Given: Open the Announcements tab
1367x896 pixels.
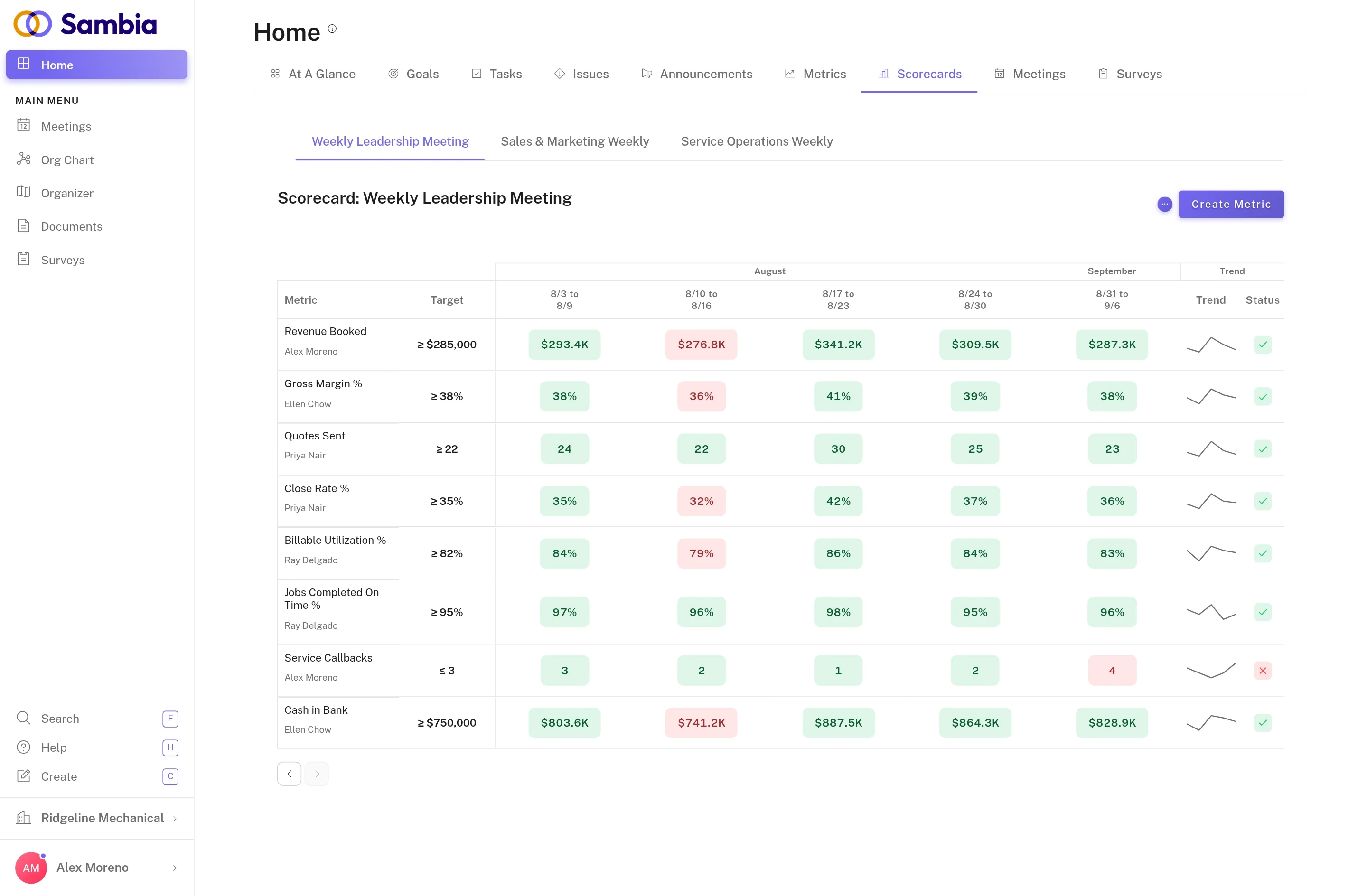Looking at the screenshot, I should [697, 74].
